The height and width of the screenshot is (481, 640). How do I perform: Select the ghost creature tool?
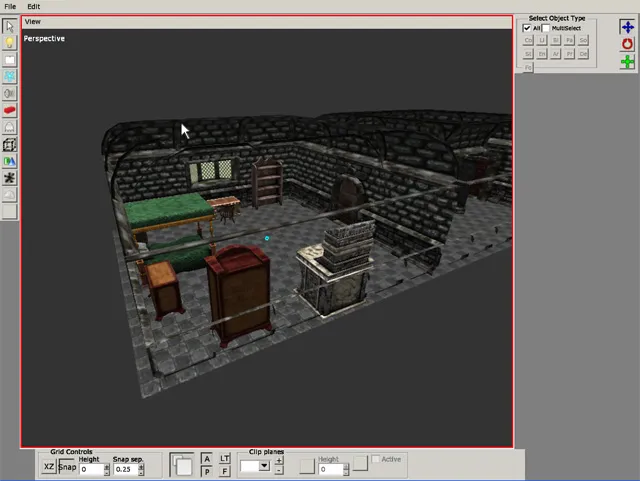coord(9,127)
